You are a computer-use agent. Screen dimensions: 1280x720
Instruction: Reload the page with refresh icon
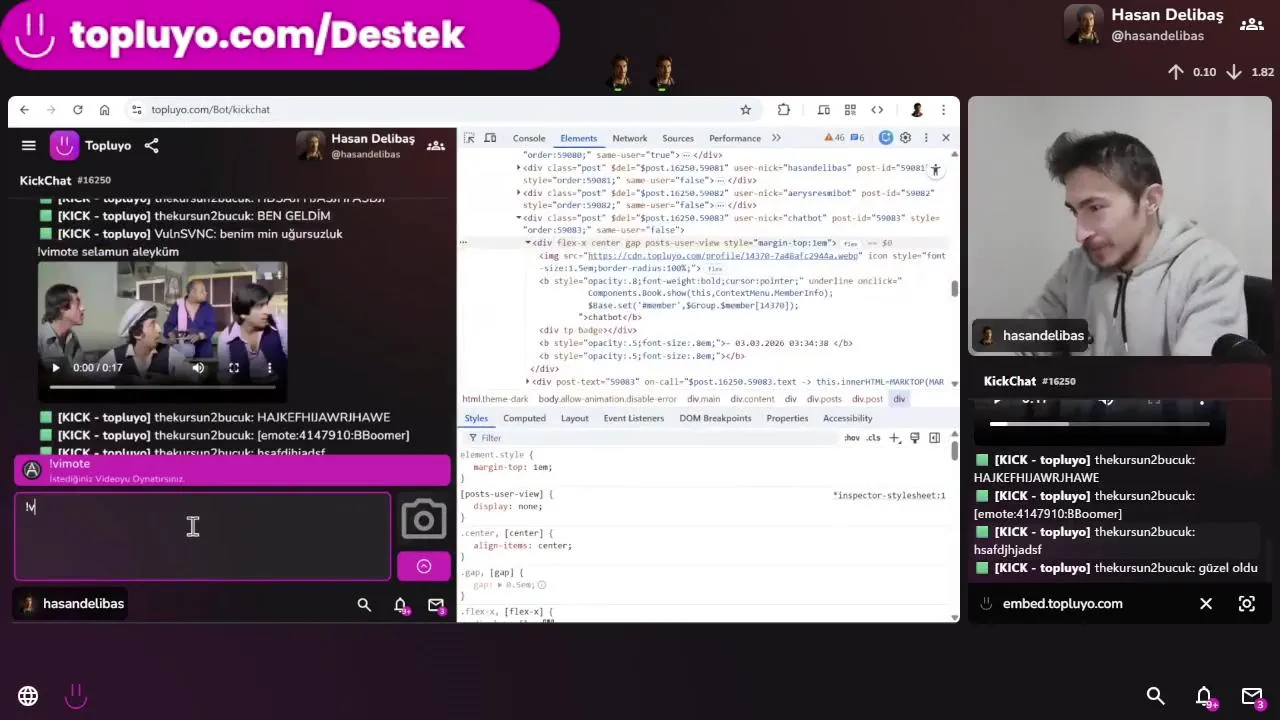pyautogui.click(x=77, y=110)
